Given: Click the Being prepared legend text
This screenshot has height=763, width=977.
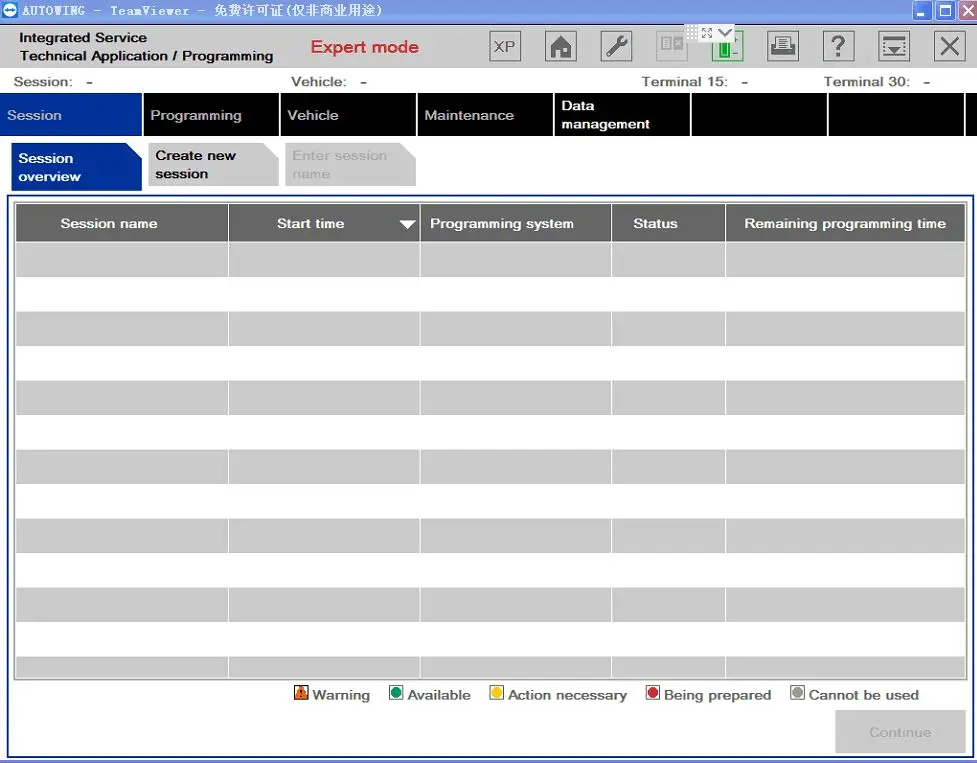Looking at the screenshot, I should click(x=717, y=695).
